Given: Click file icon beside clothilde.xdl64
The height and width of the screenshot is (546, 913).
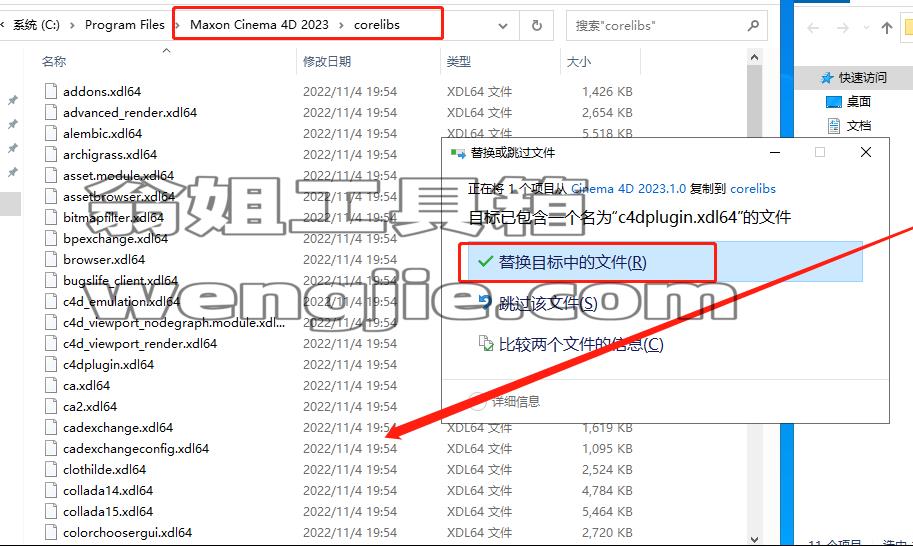Looking at the screenshot, I should (x=51, y=469).
